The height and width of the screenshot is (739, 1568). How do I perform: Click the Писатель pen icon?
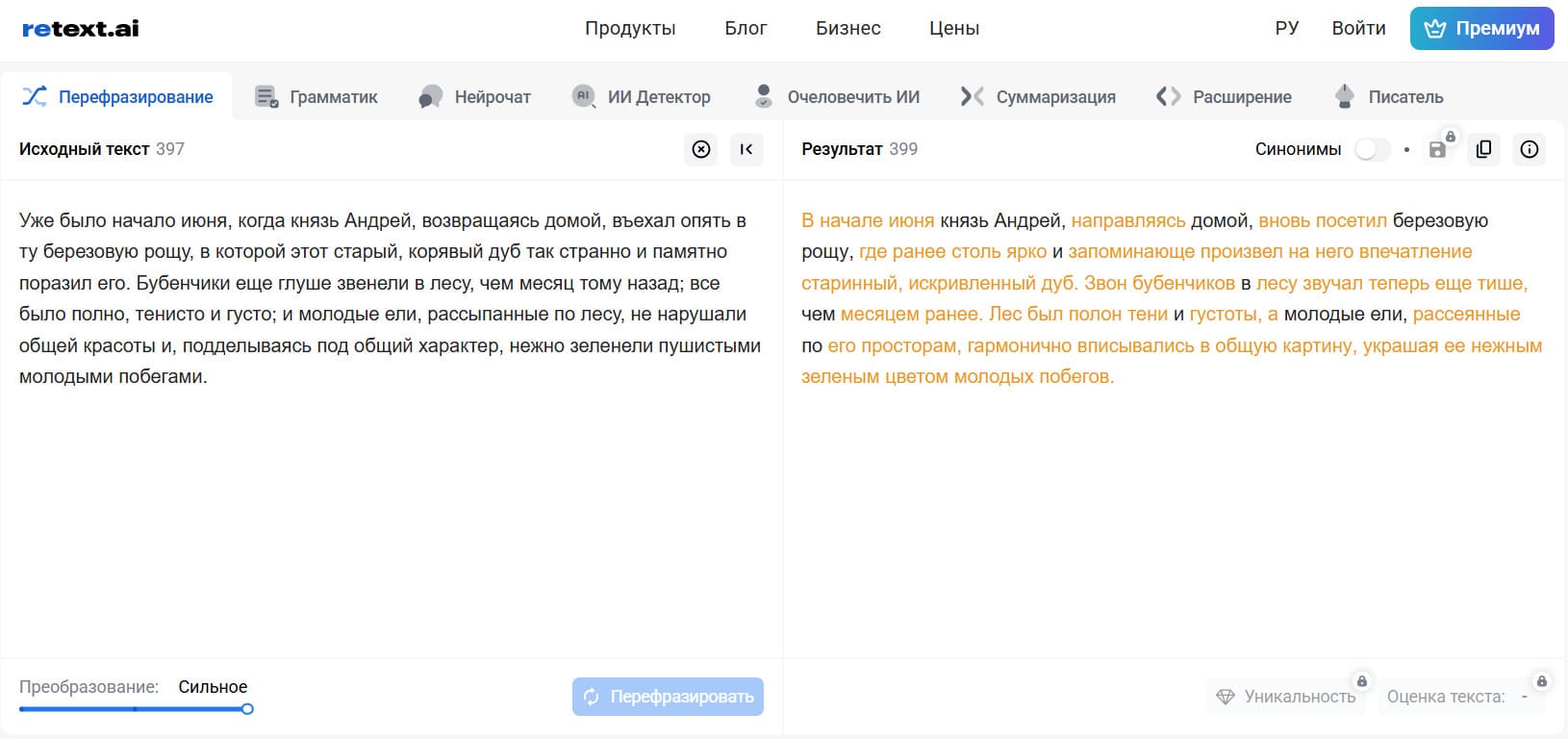(x=1345, y=96)
